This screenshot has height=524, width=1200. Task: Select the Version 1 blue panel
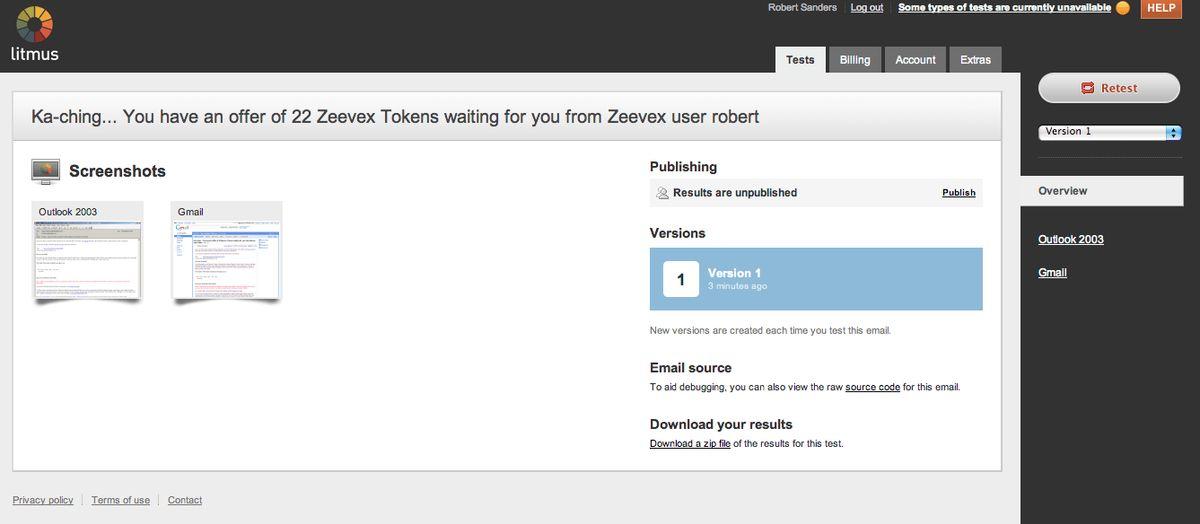pos(816,279)
